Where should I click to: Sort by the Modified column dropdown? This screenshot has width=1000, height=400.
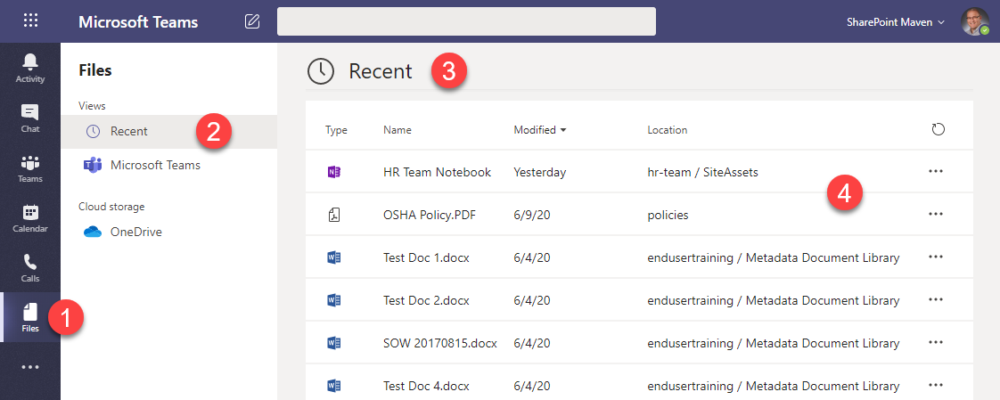(x=540, y=130)
